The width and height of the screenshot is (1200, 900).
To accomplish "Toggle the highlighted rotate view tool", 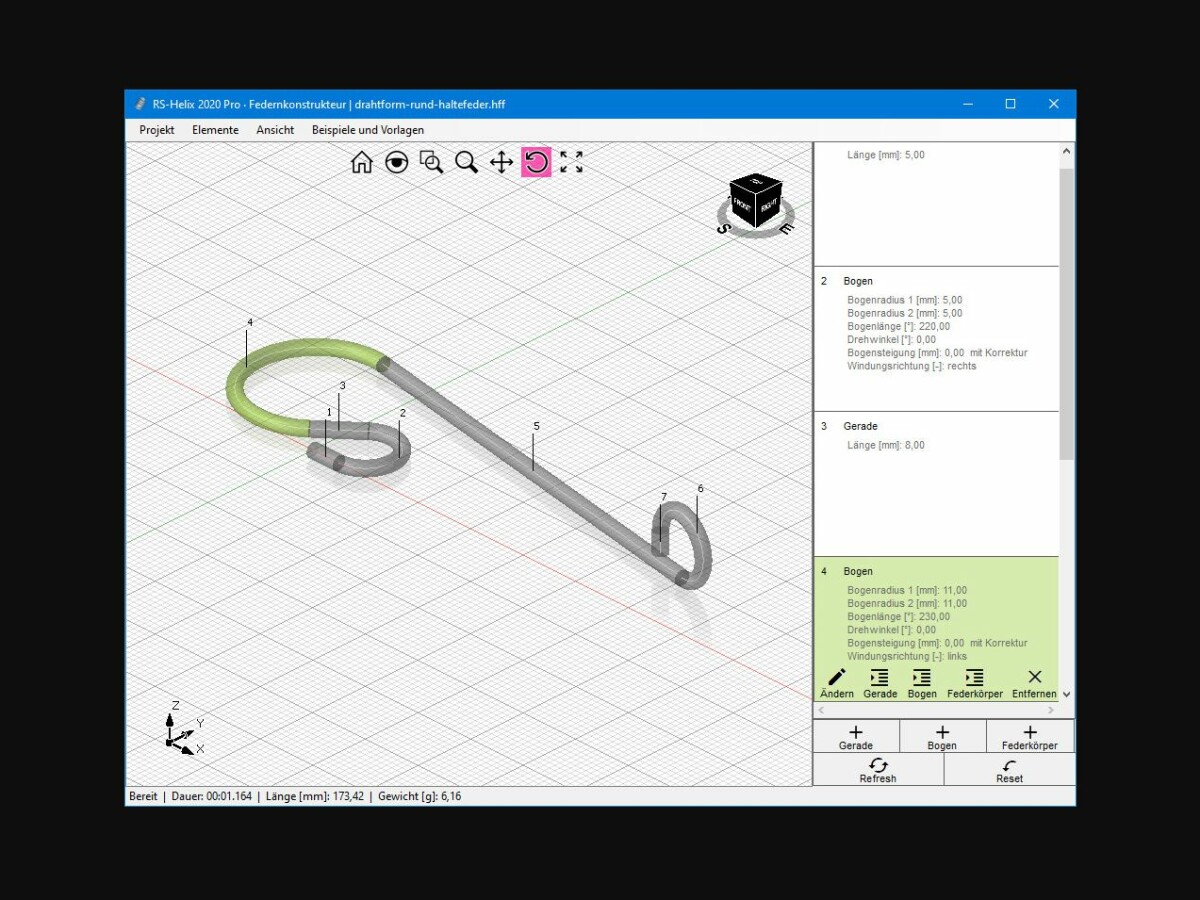I will (x=536, y=162).
